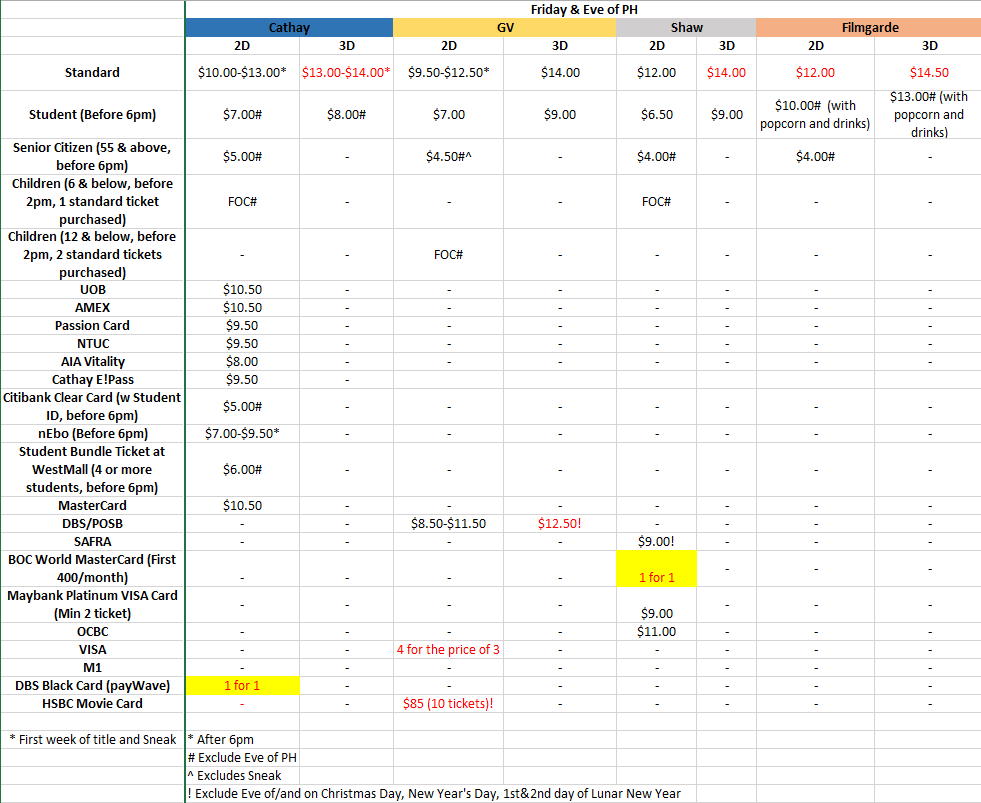Select the "$5.00#" Senior Citizen Cathay cell
This screenshot has width=981, height=803.
[x=242, y=156]
